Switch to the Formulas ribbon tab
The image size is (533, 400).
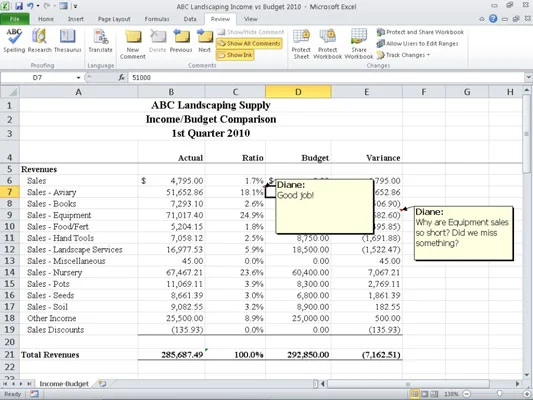[x=157, y=19]
